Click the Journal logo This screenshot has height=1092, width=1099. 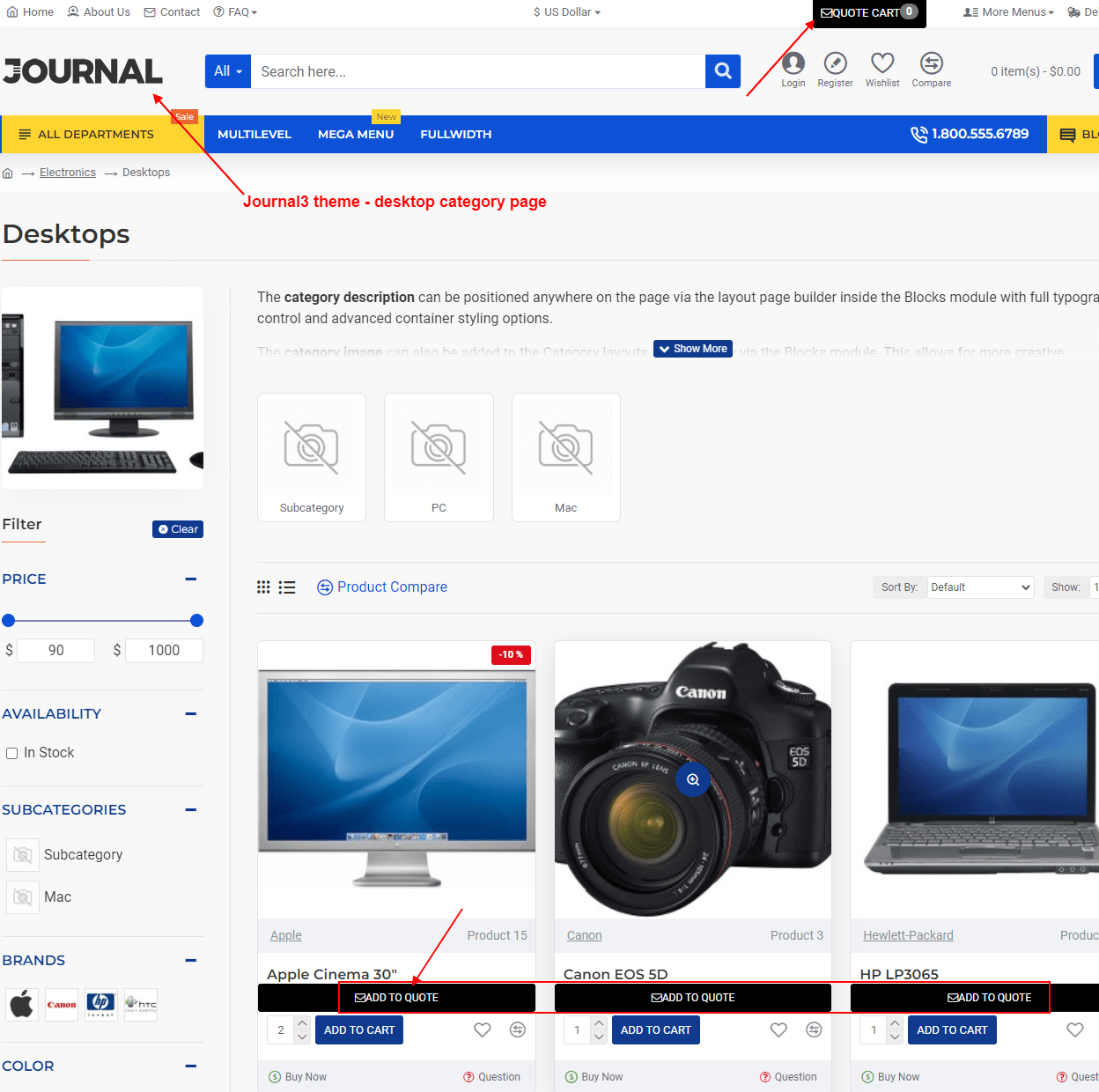(83, 71)
